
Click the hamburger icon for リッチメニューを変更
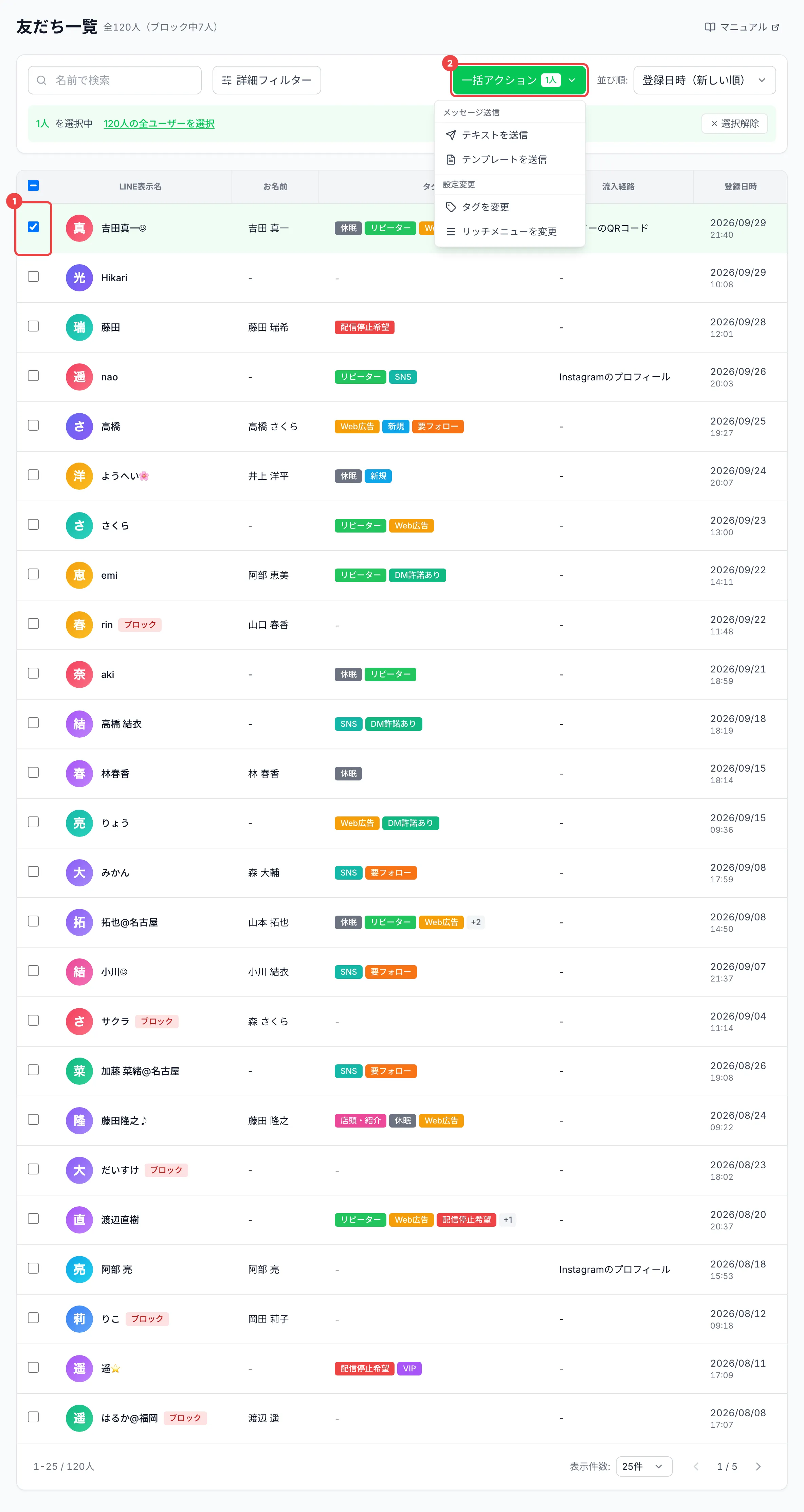(x=451, y=232)
